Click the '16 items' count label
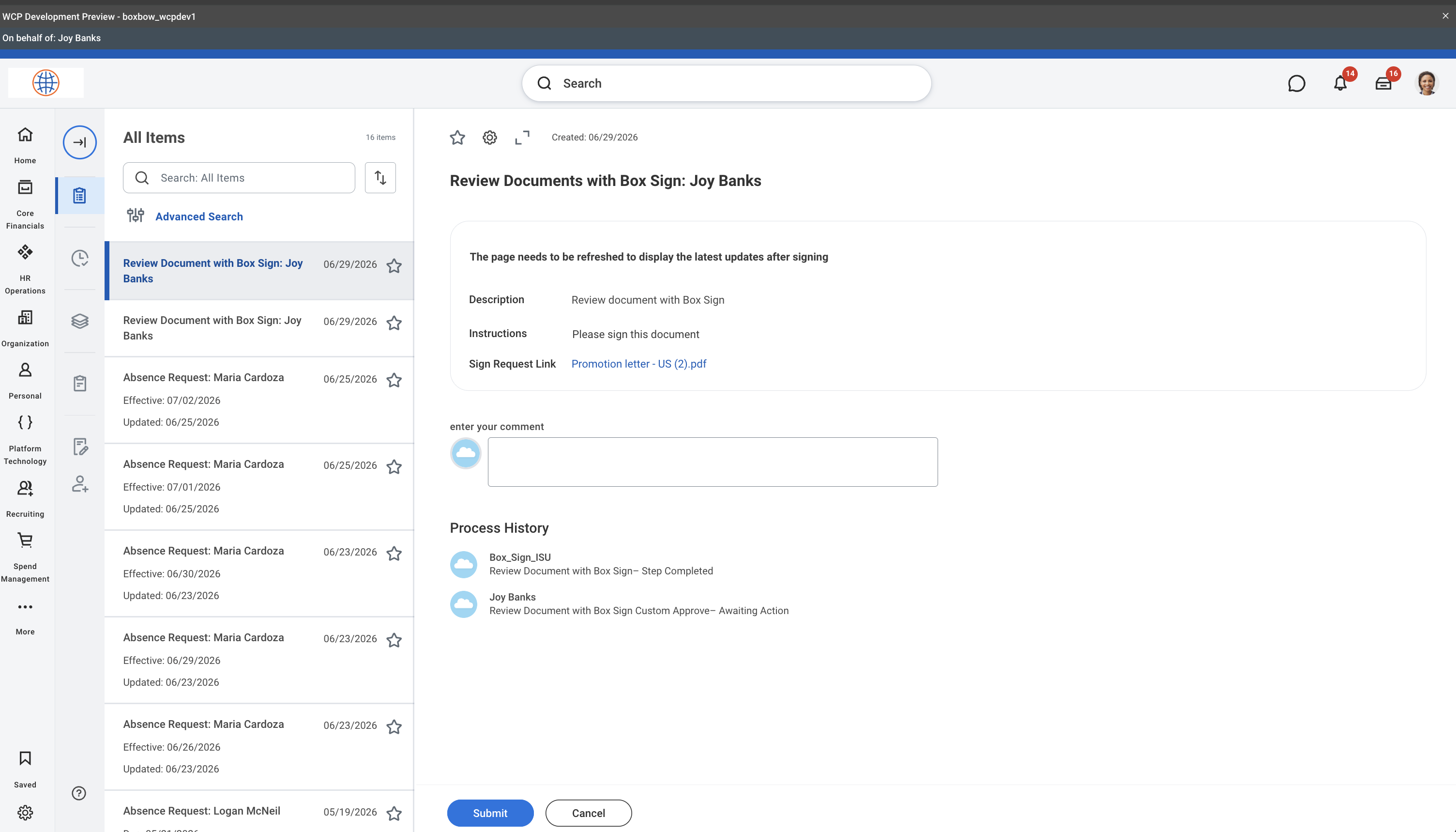 381,138
